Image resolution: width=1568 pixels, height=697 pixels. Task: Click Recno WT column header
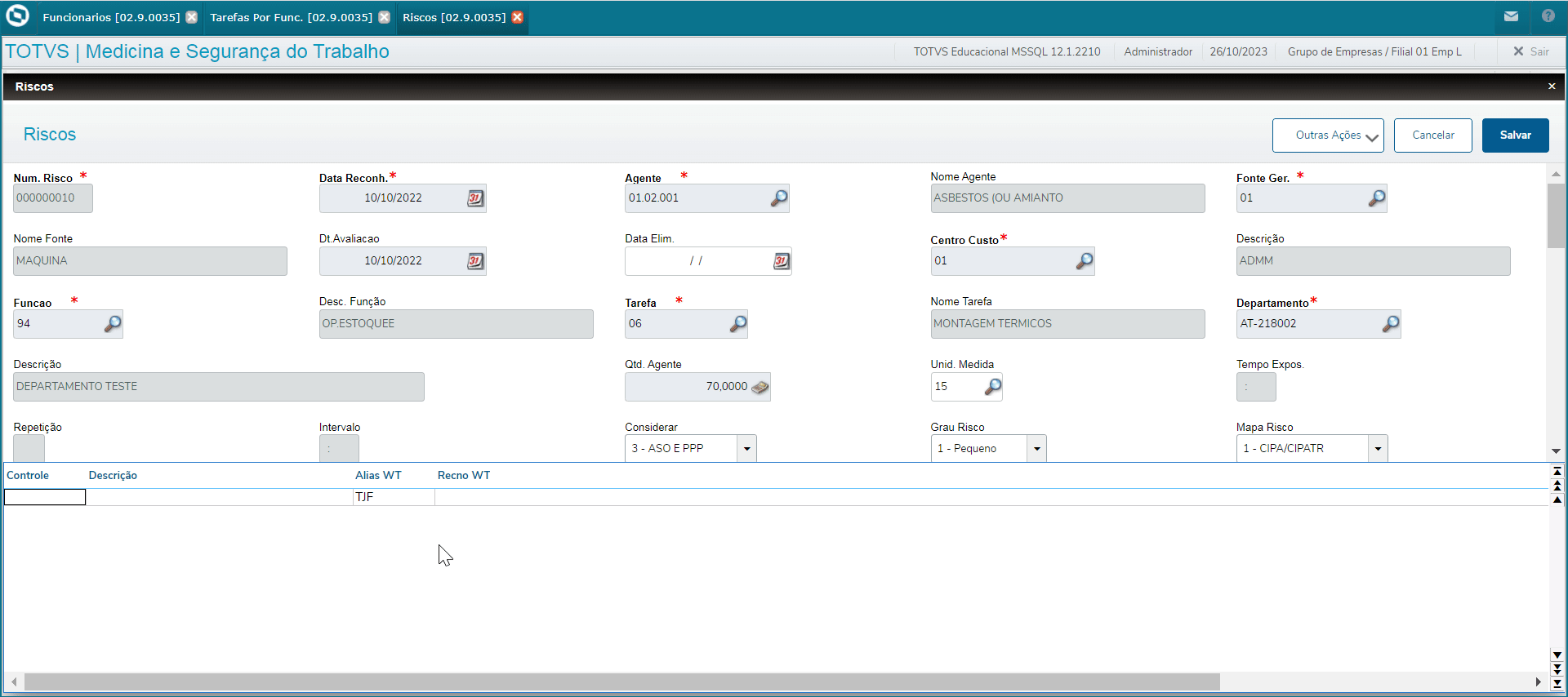coord(464,476)
